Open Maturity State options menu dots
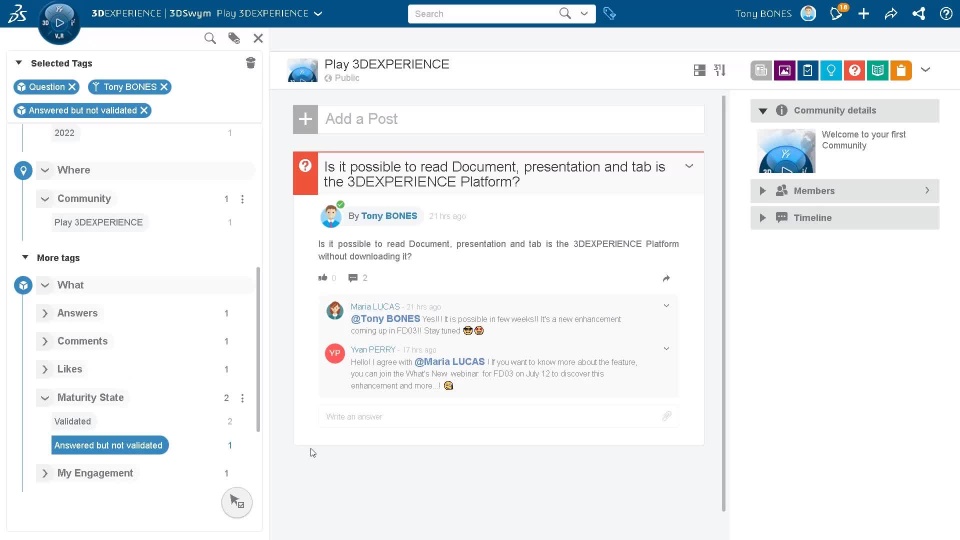960x540 pixels. (x=242, y=398)
